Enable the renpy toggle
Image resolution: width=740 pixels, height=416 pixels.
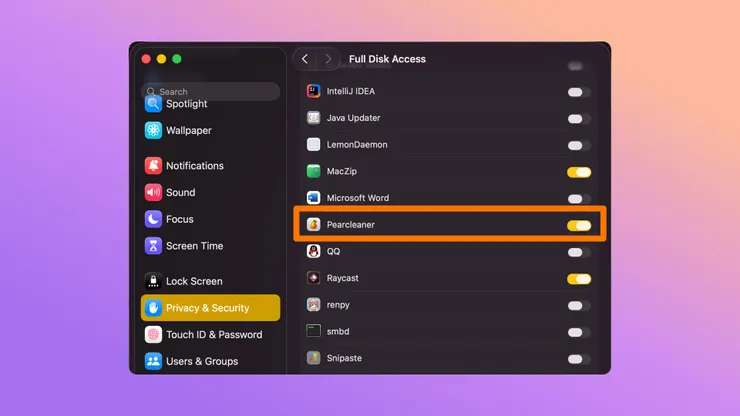579,306
